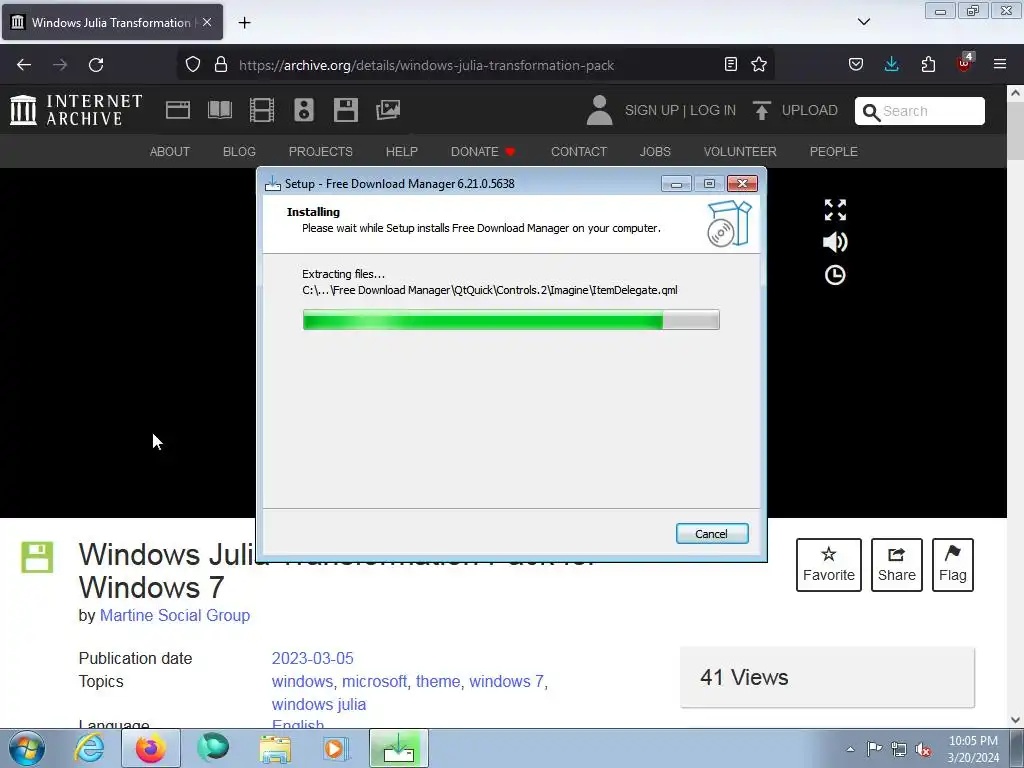1024x768 pixels.
Task: Launch Internet Explorer from taskbar
Action: click(89, 748)
